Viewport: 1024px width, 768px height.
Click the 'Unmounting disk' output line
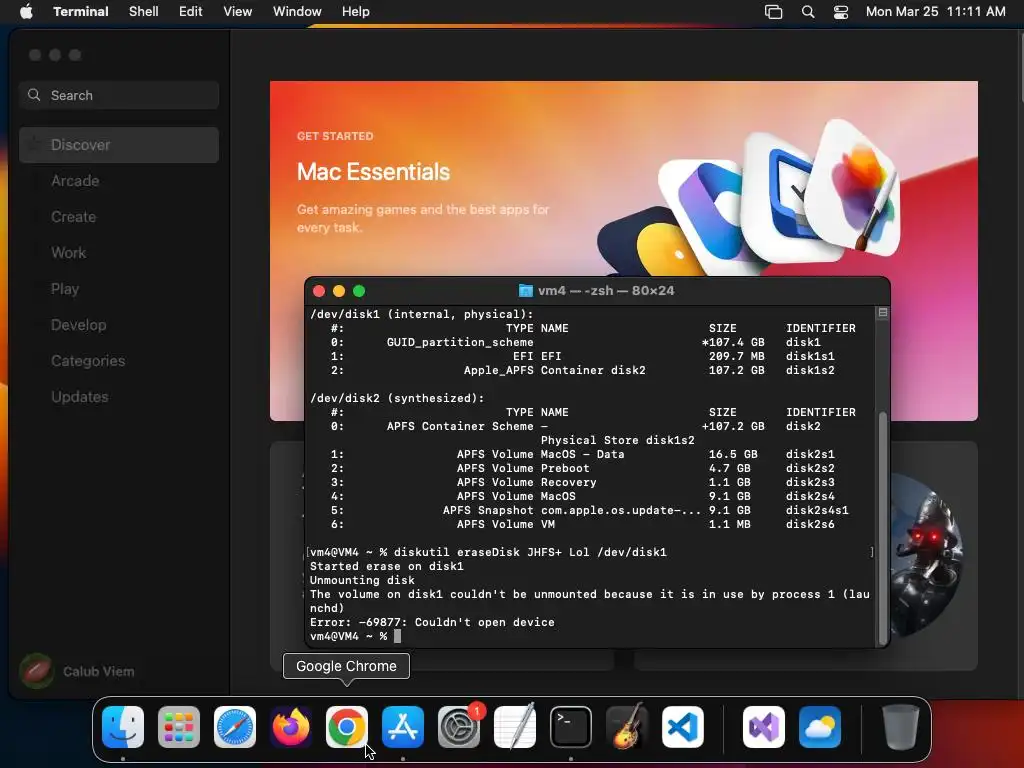tap(362, 581)
